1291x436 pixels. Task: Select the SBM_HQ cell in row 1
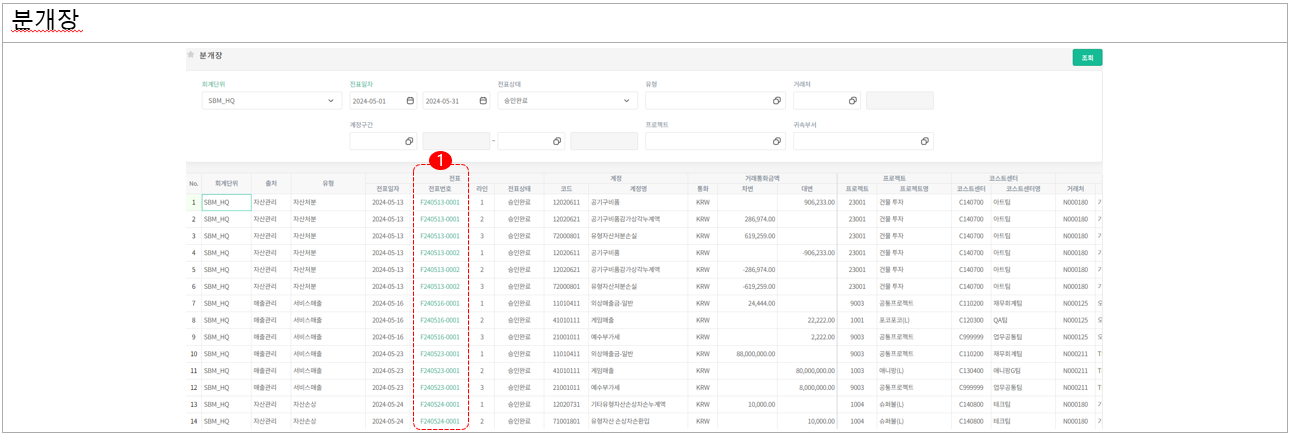(x=225, y=202)
